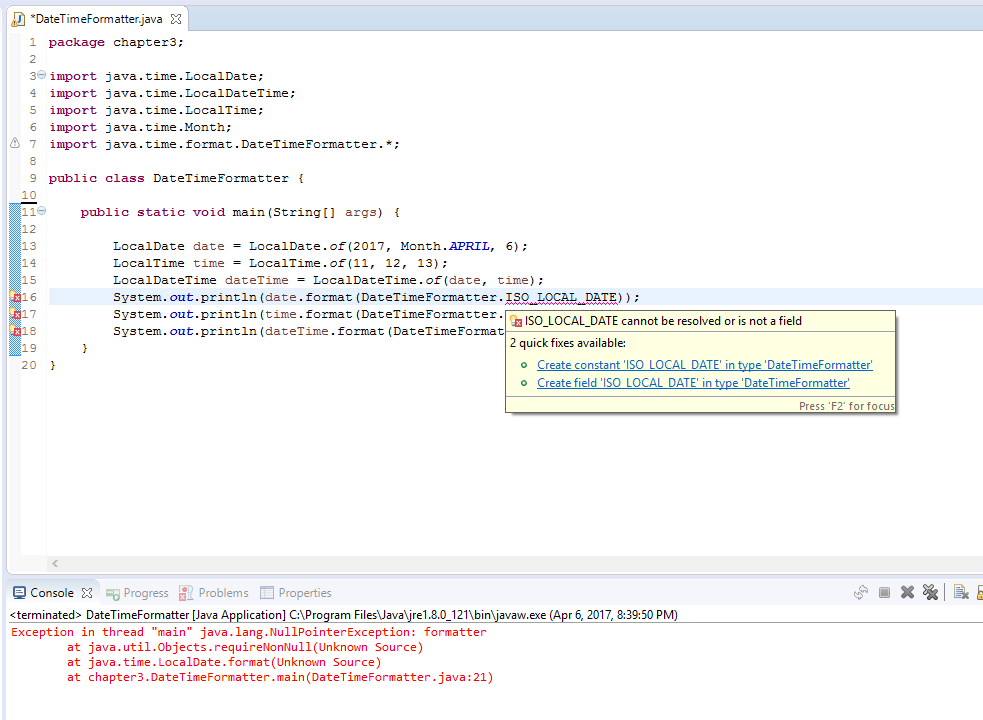Click 'import java.time.Month;' on line 6
The width and height of the screenshot is (983, 720).
140,127
